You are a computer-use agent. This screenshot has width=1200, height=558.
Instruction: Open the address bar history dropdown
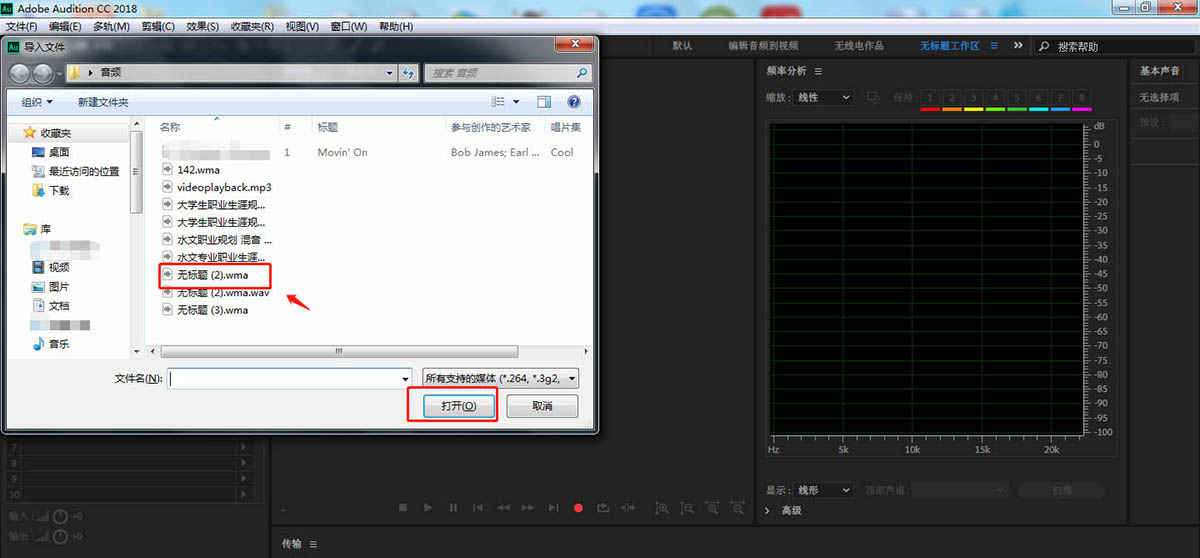click(390, 73)
